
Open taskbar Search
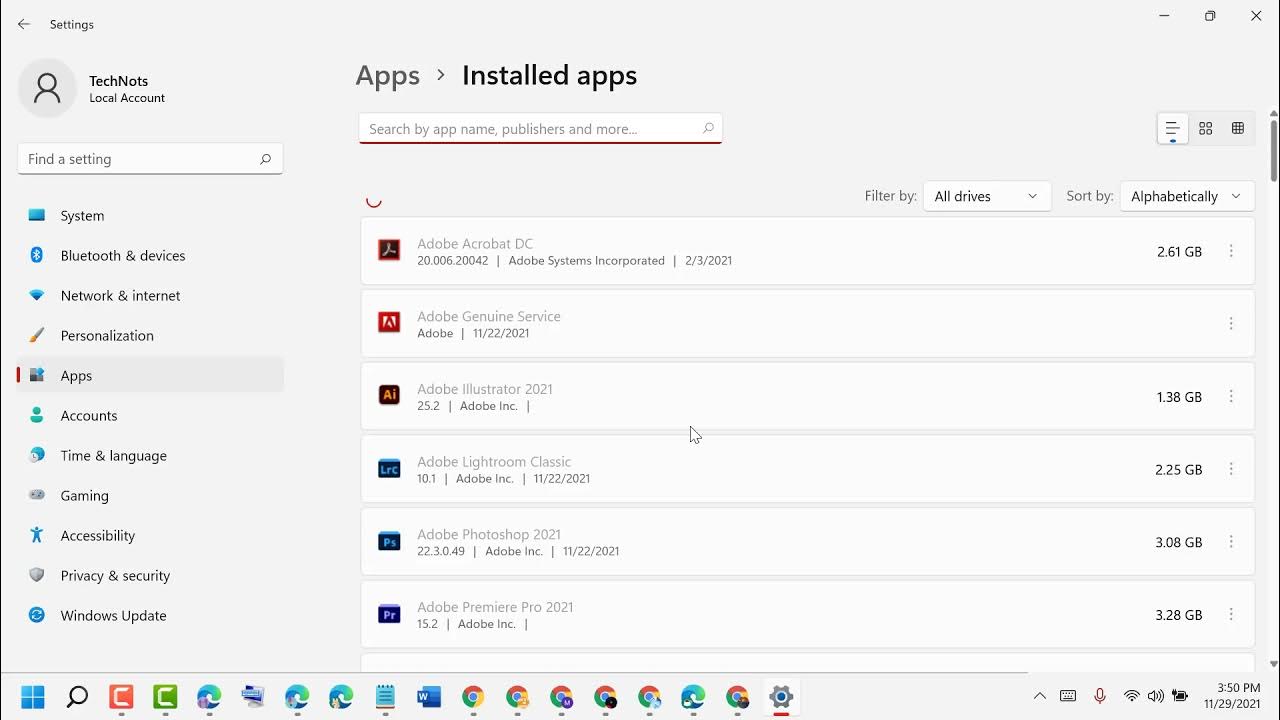[x=77, y=697]
